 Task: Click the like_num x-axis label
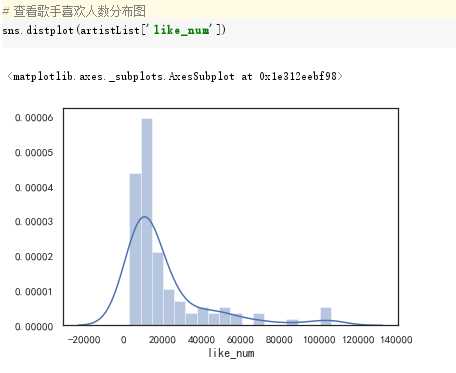pos(231,353)
